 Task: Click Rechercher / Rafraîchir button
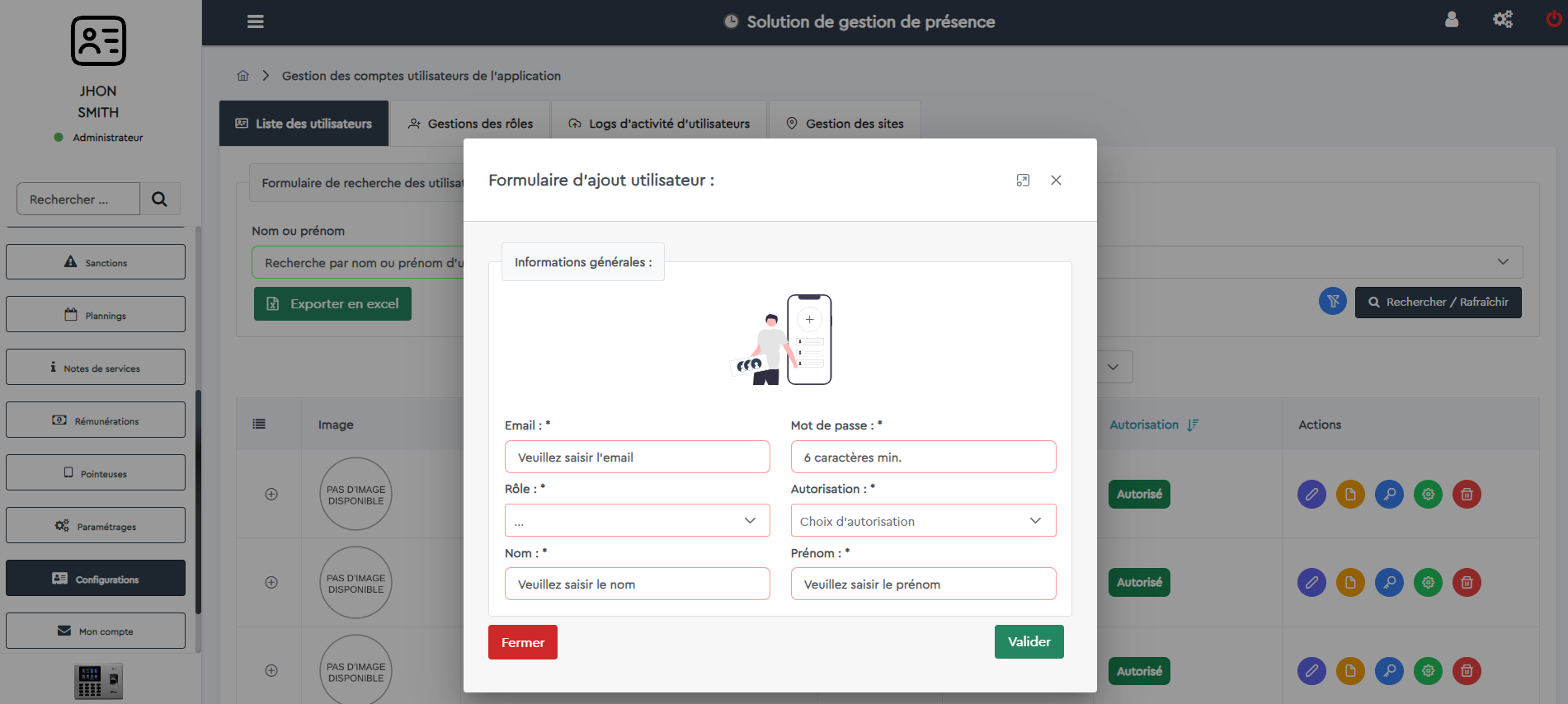[x=1439, y=302]
